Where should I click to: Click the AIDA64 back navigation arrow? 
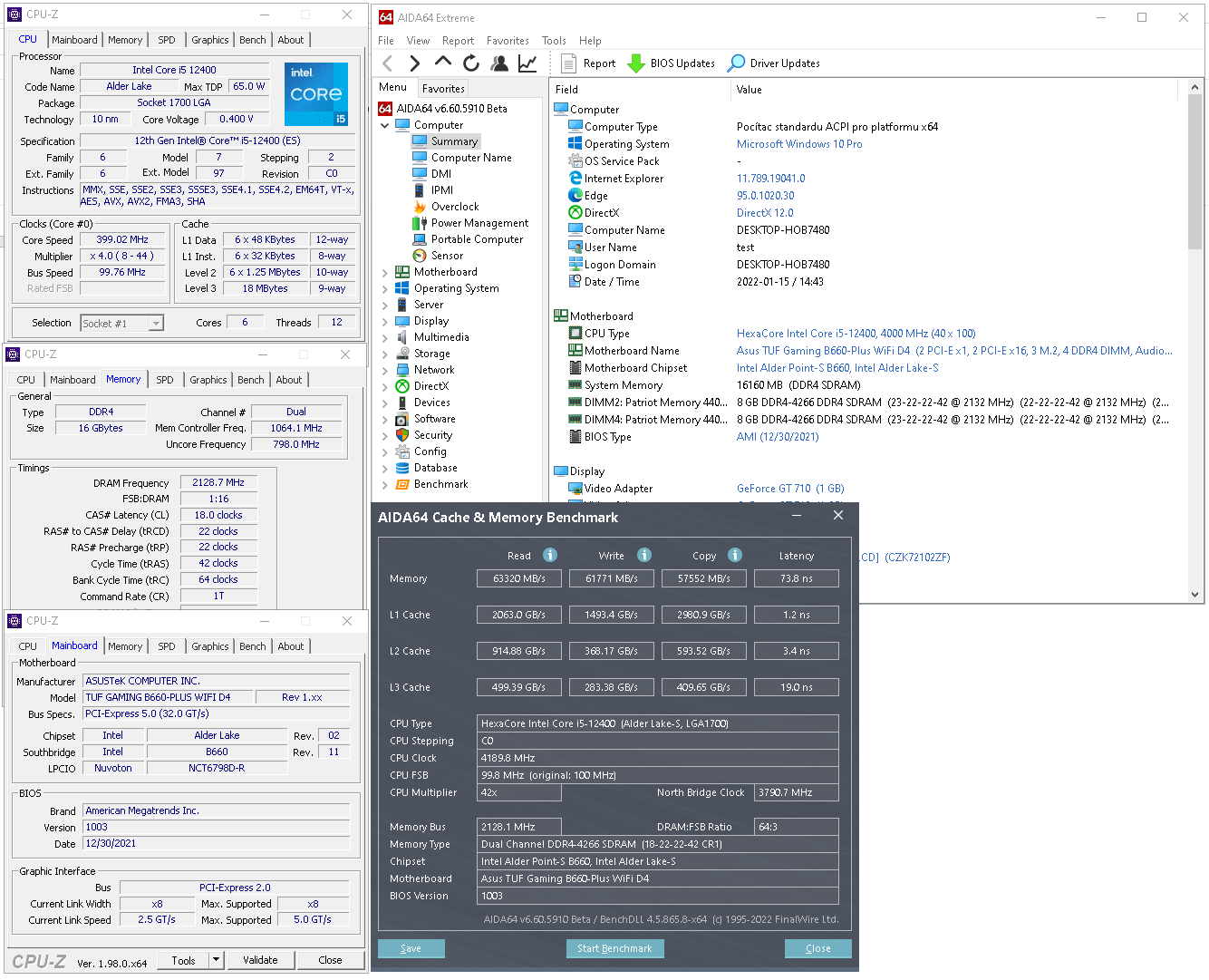point(388,63)
